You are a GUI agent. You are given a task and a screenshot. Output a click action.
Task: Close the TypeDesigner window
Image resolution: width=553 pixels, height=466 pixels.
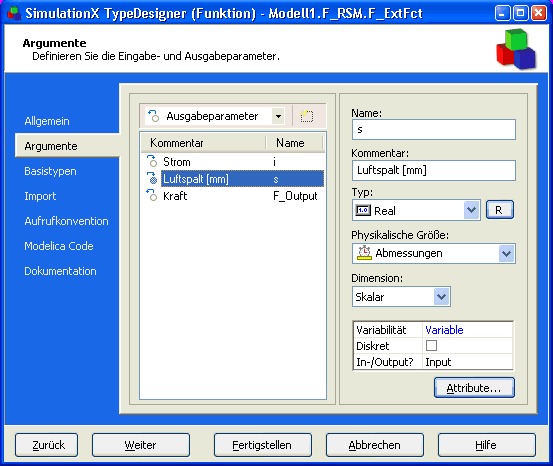539,13
